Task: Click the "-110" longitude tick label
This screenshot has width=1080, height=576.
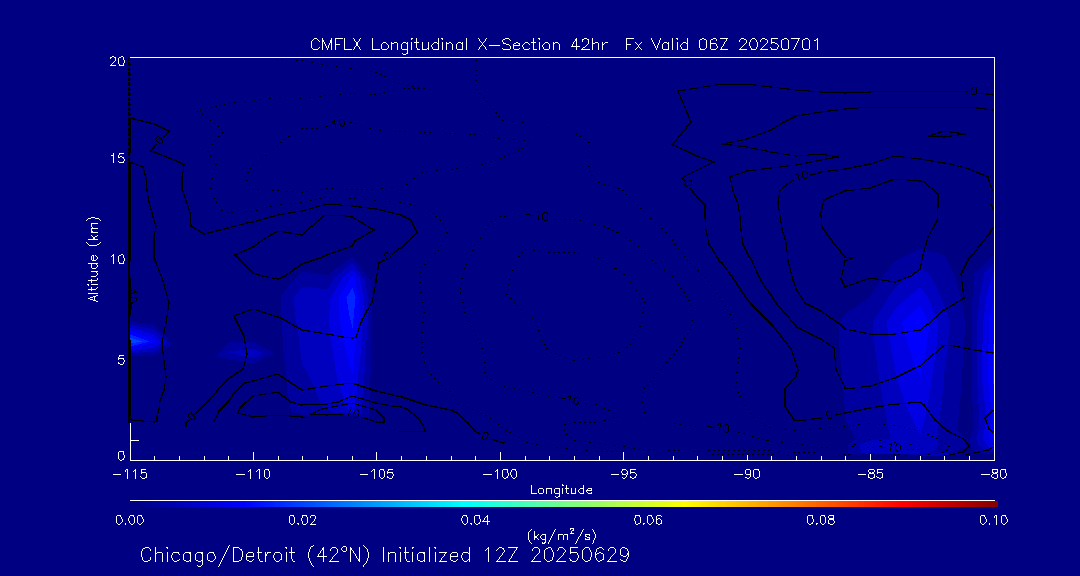Action: pos(253,475)
